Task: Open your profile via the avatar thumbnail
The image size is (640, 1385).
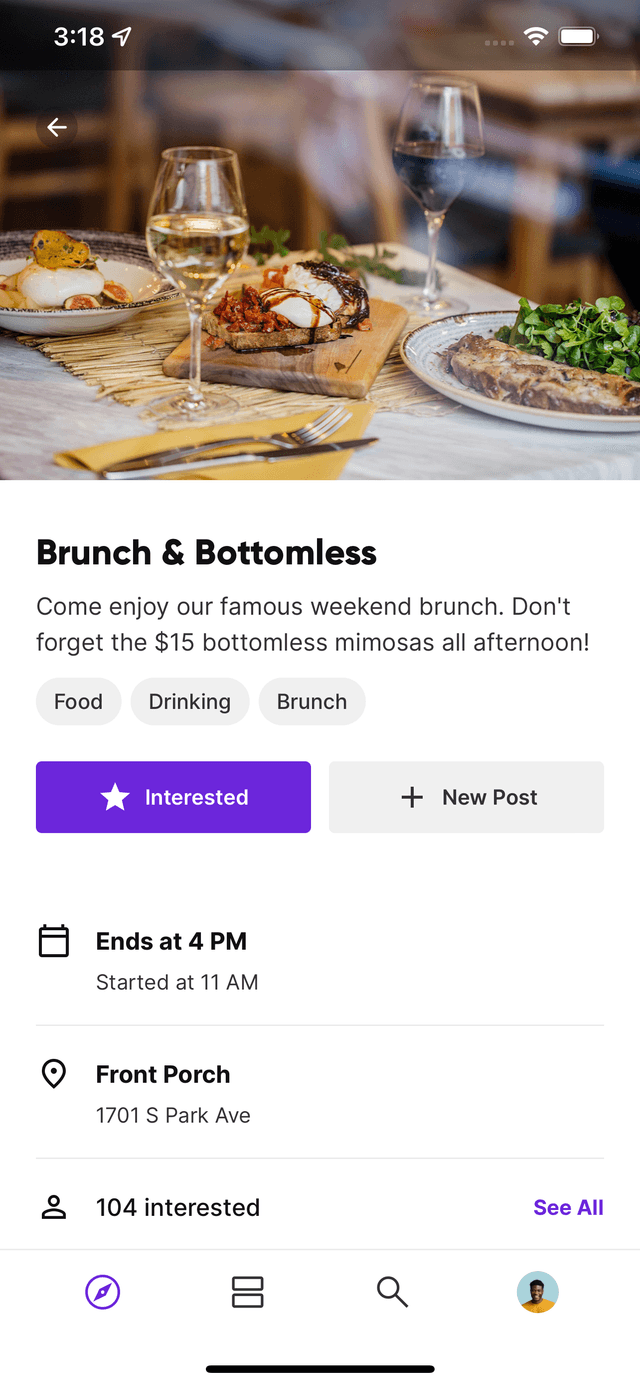Action: point(537,1292)
